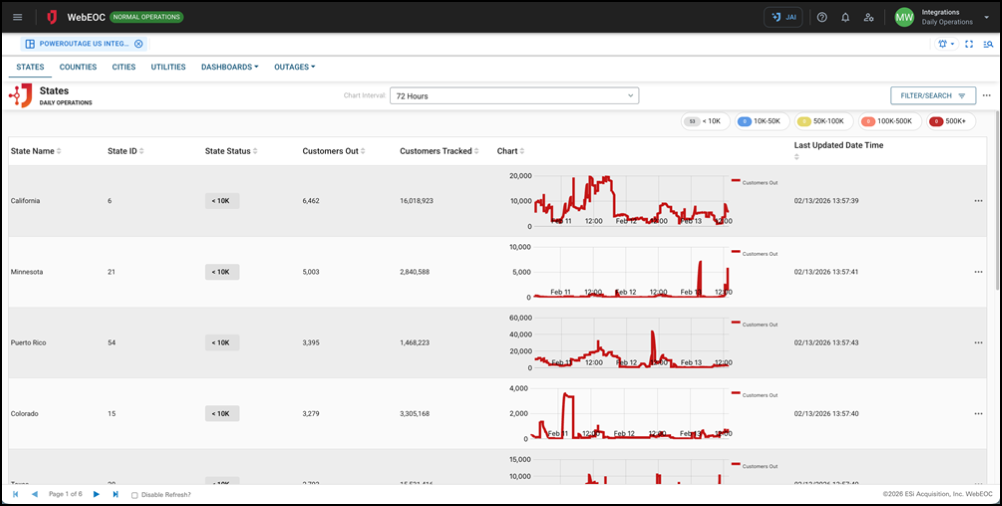This screenshot has width=1002, height=506.
Task: Toggle the 500K+ status filter chip
Action: tap(951, 121)
